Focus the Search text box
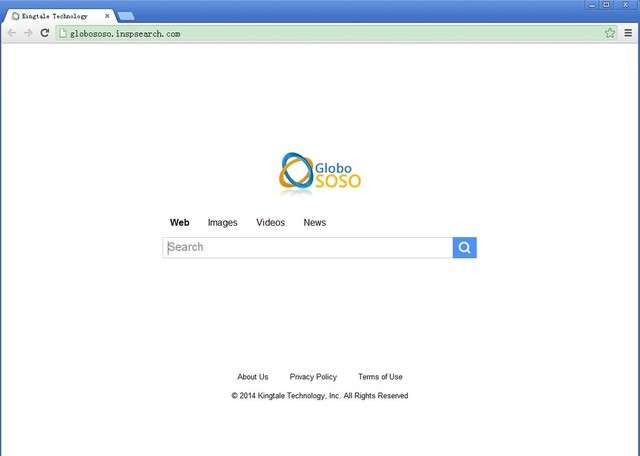This screenshot has width=640, height=456. point(307,247)
